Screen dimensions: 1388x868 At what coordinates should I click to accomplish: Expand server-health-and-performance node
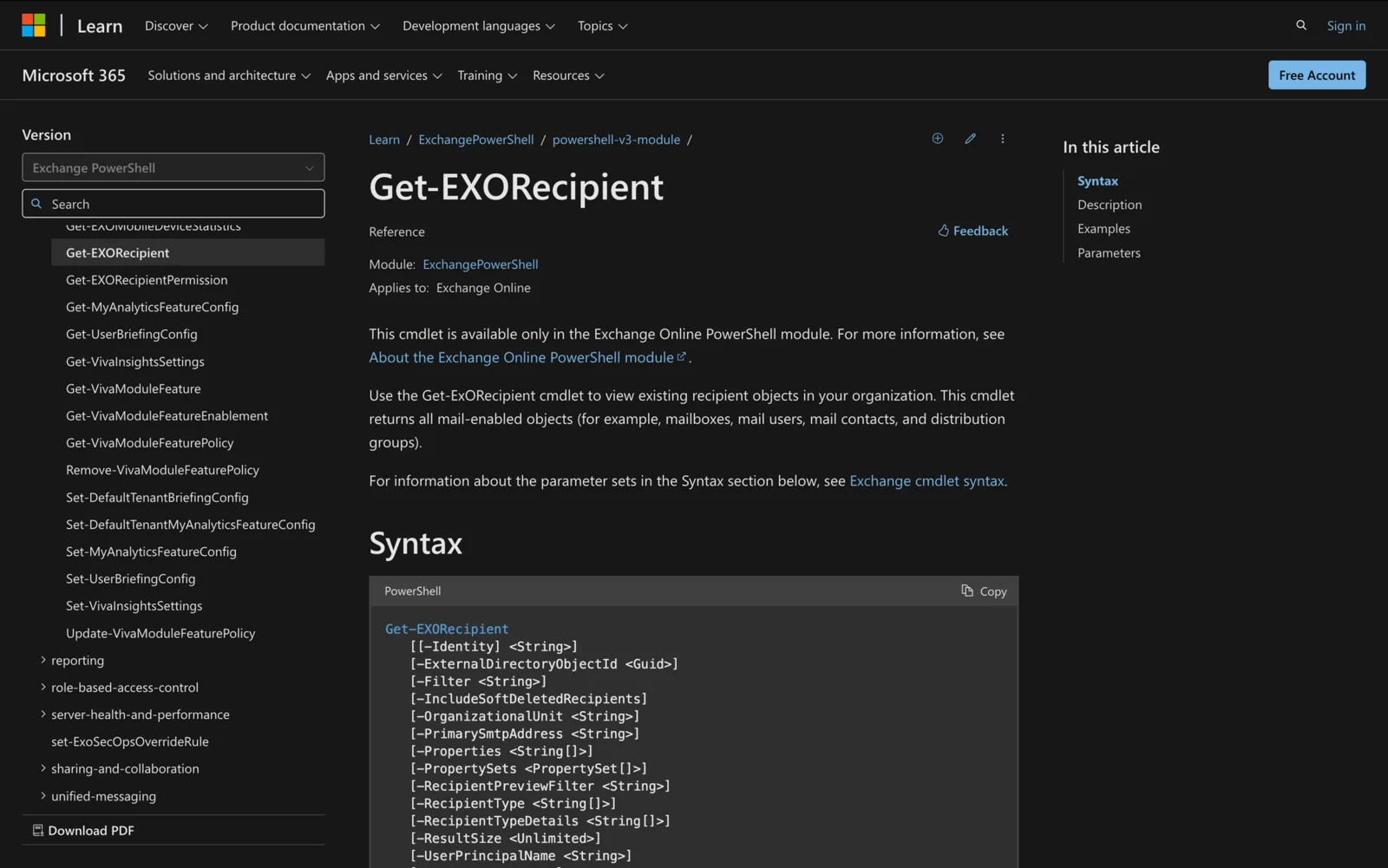tap(43, 715)
